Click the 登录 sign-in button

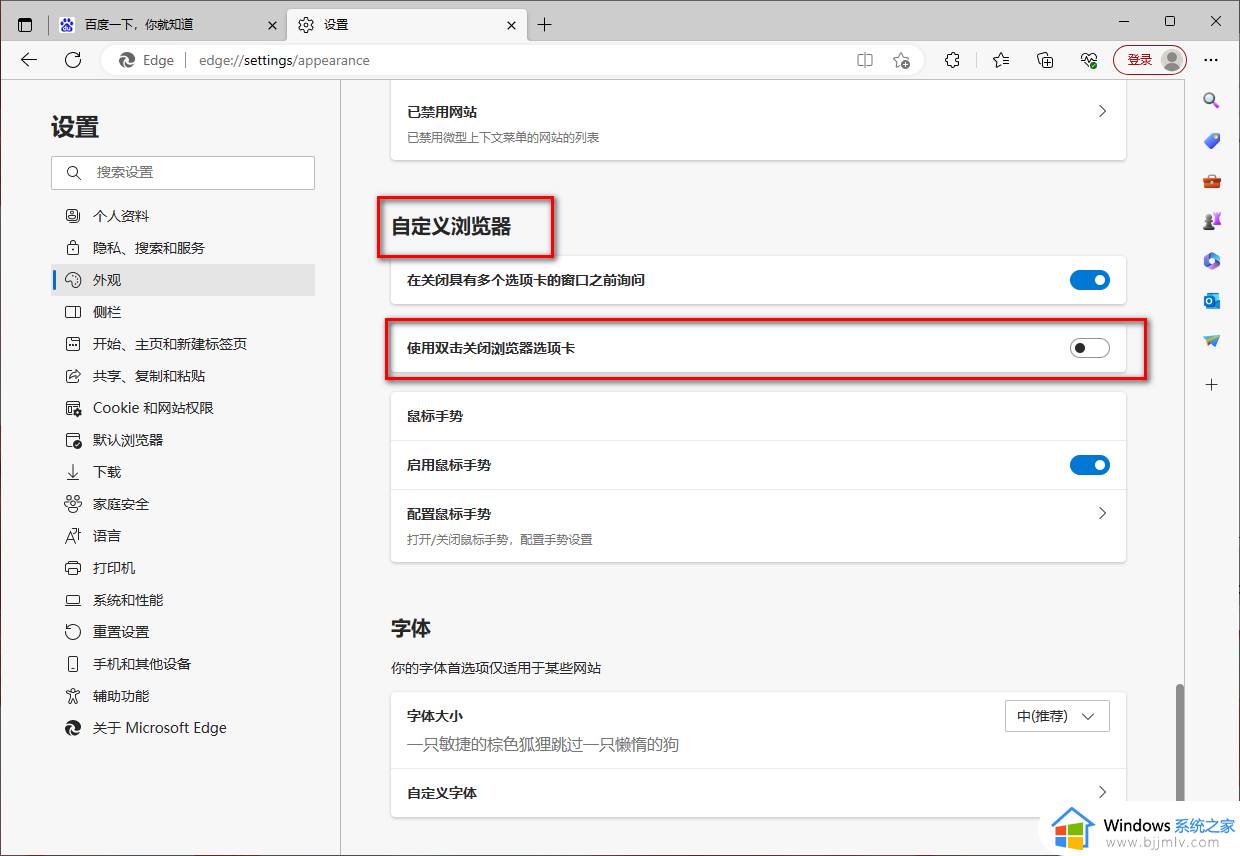pyautogui.click(x=1150, y=60)
